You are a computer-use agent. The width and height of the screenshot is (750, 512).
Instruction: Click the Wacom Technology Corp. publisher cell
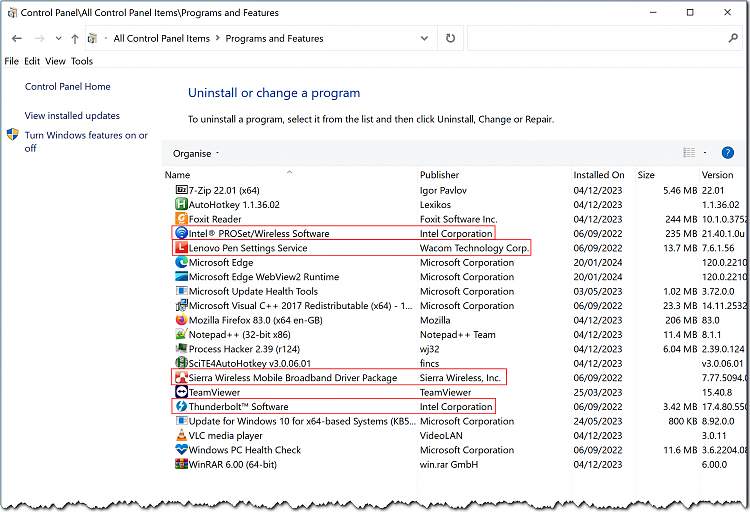tap(474, 248)
